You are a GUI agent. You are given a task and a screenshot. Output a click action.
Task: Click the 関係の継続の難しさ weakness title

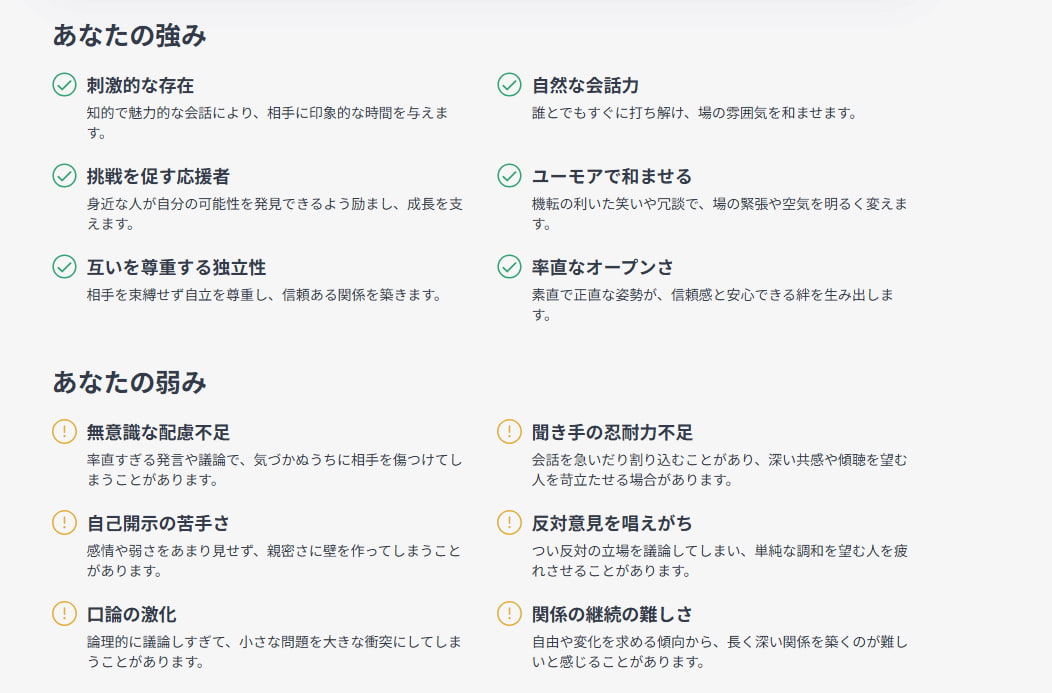click(x=612, y=614)
